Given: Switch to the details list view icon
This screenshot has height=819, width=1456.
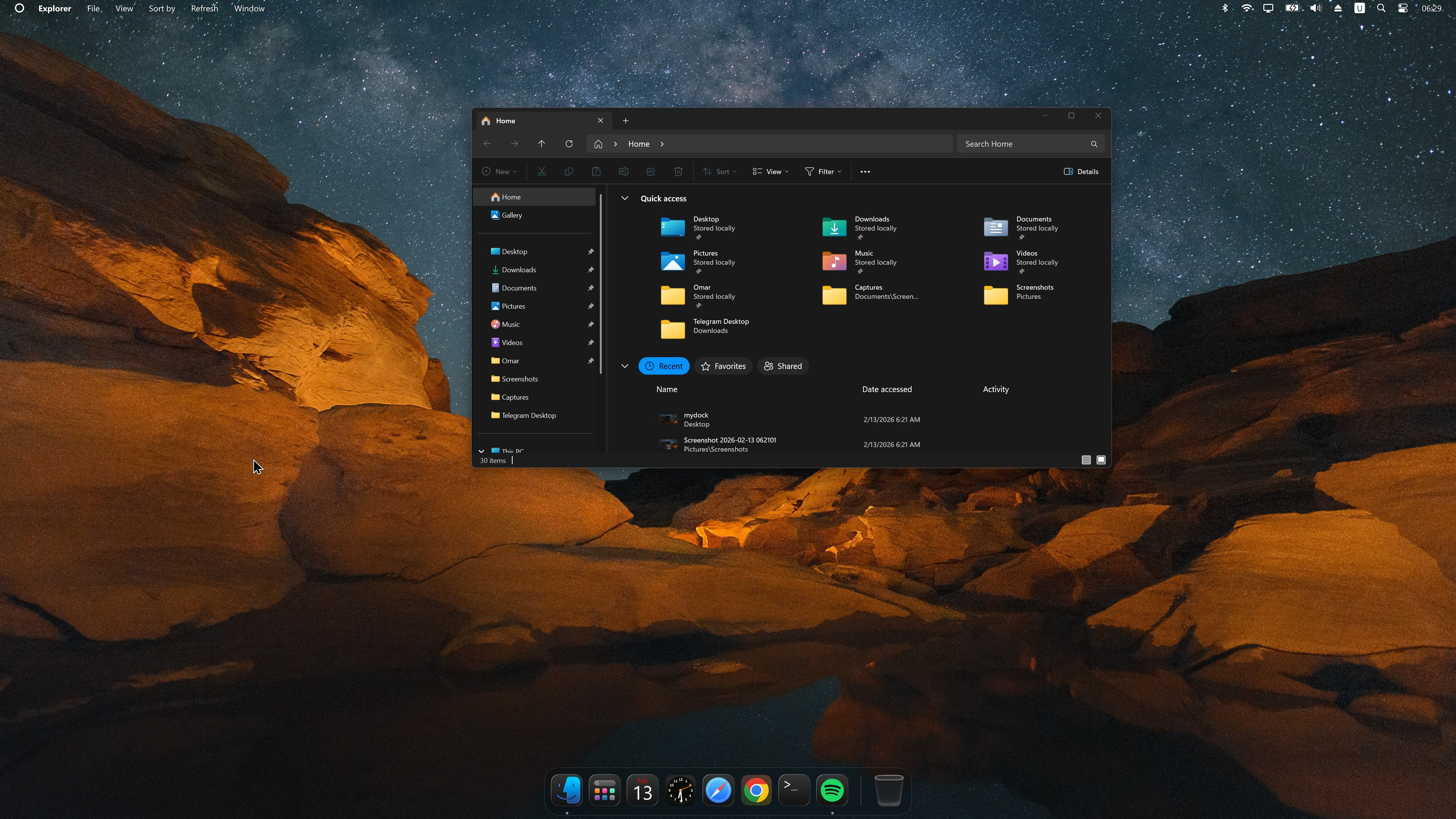Looking at the screenshot, I should coord(1086,460).
